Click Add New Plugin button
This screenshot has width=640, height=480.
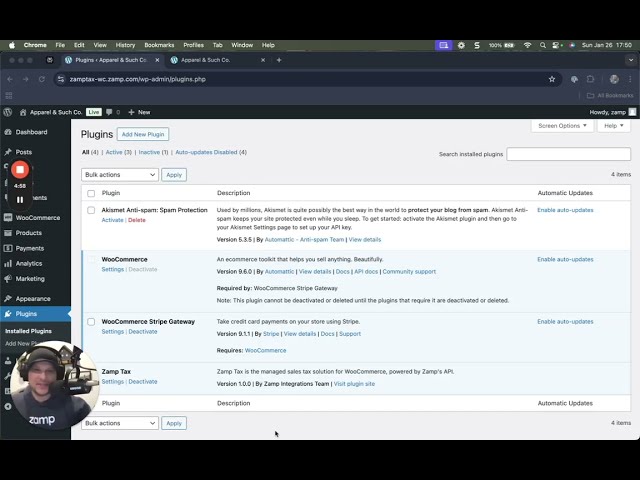[x=143, y=134]
